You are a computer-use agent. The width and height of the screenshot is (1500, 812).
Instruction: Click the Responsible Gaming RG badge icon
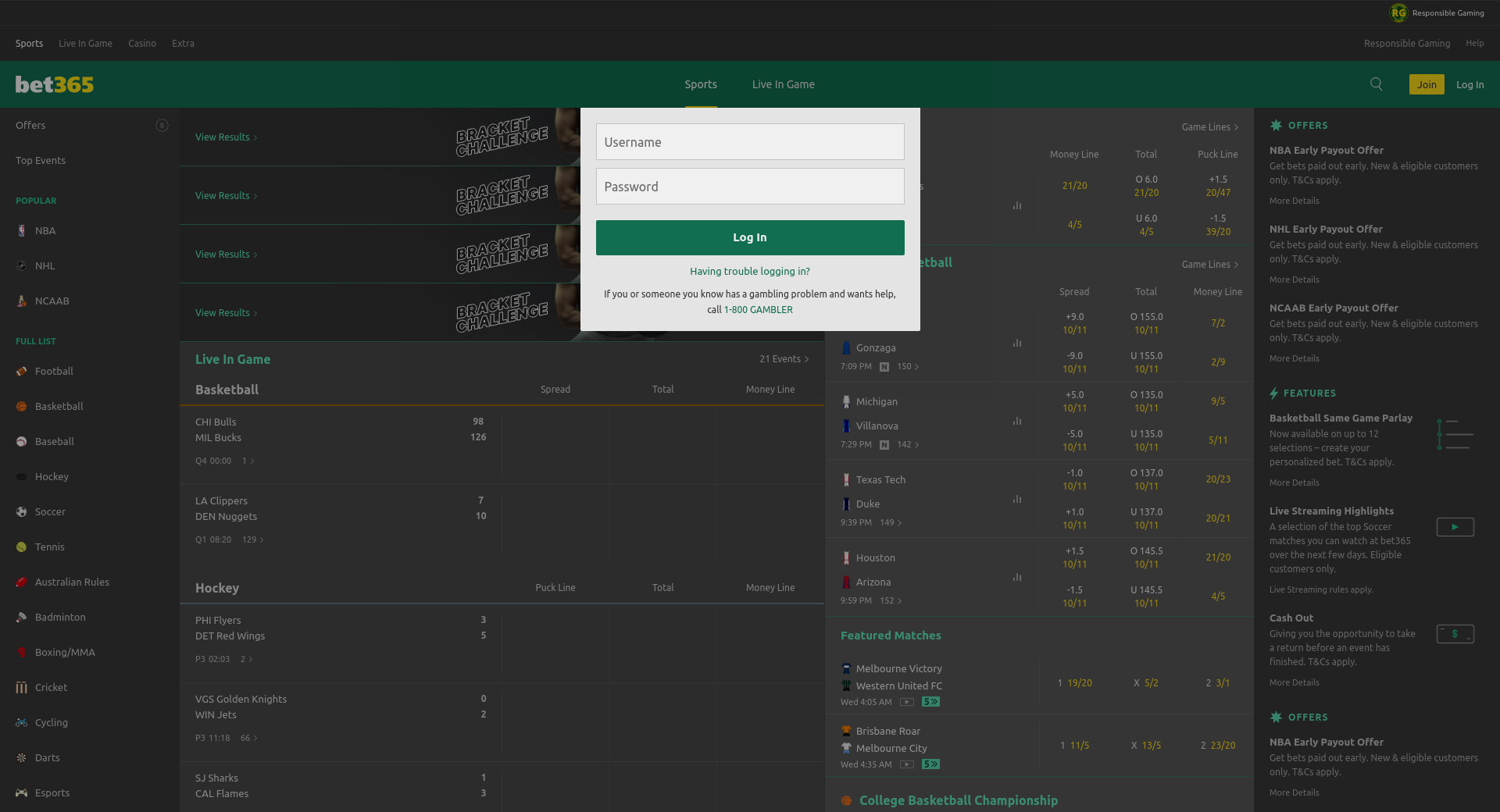(1398, 12)
